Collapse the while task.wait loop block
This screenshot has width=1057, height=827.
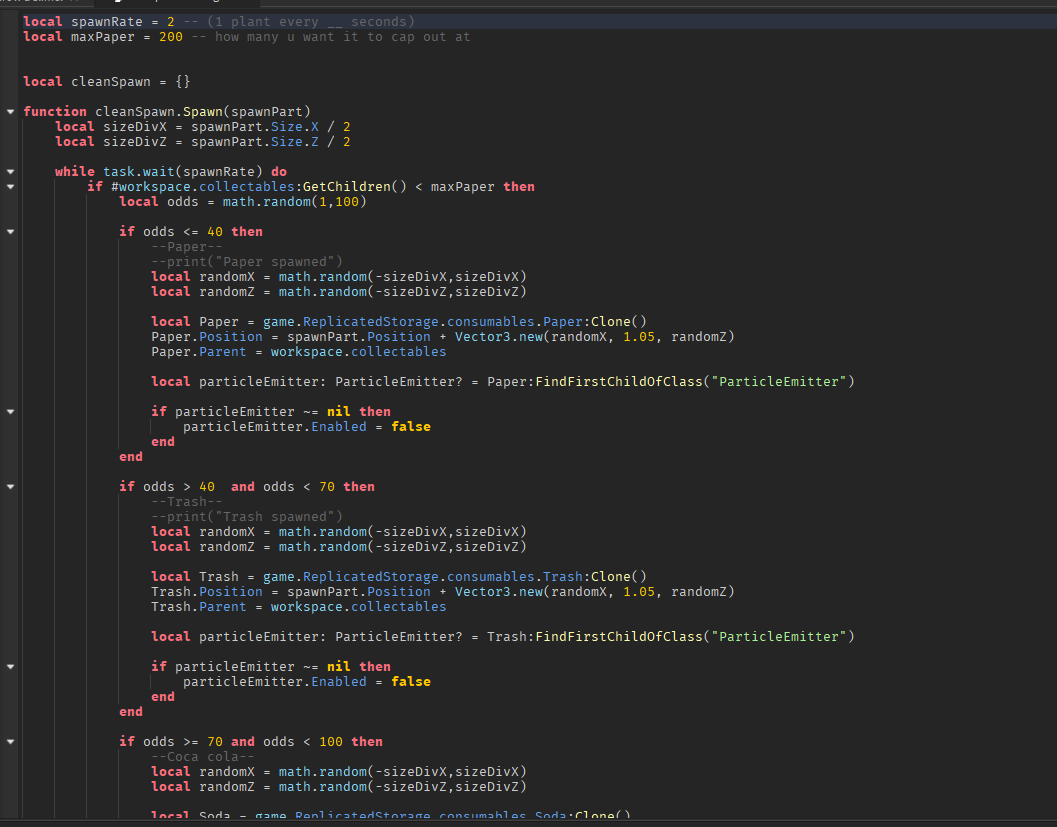pos(10,172)
